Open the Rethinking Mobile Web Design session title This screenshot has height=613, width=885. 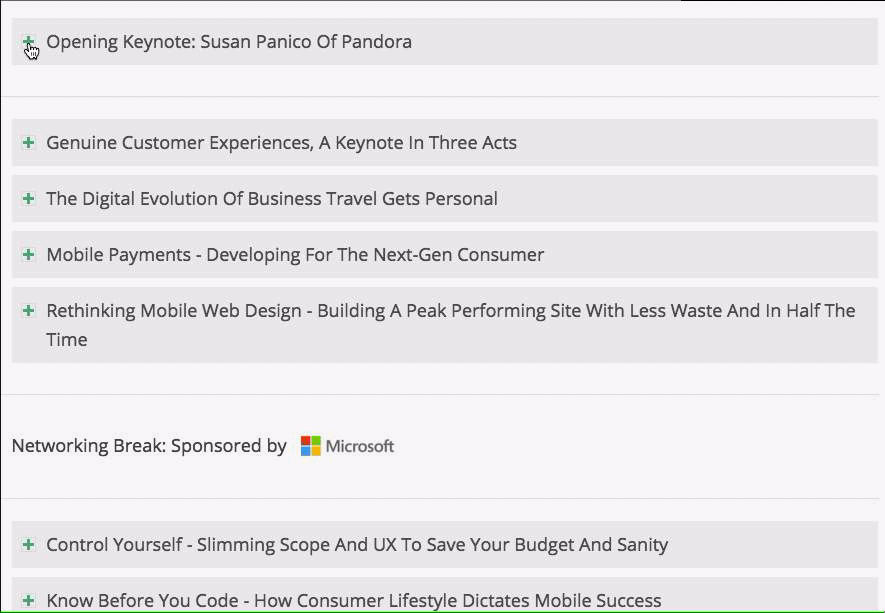(x=450, y=325)
